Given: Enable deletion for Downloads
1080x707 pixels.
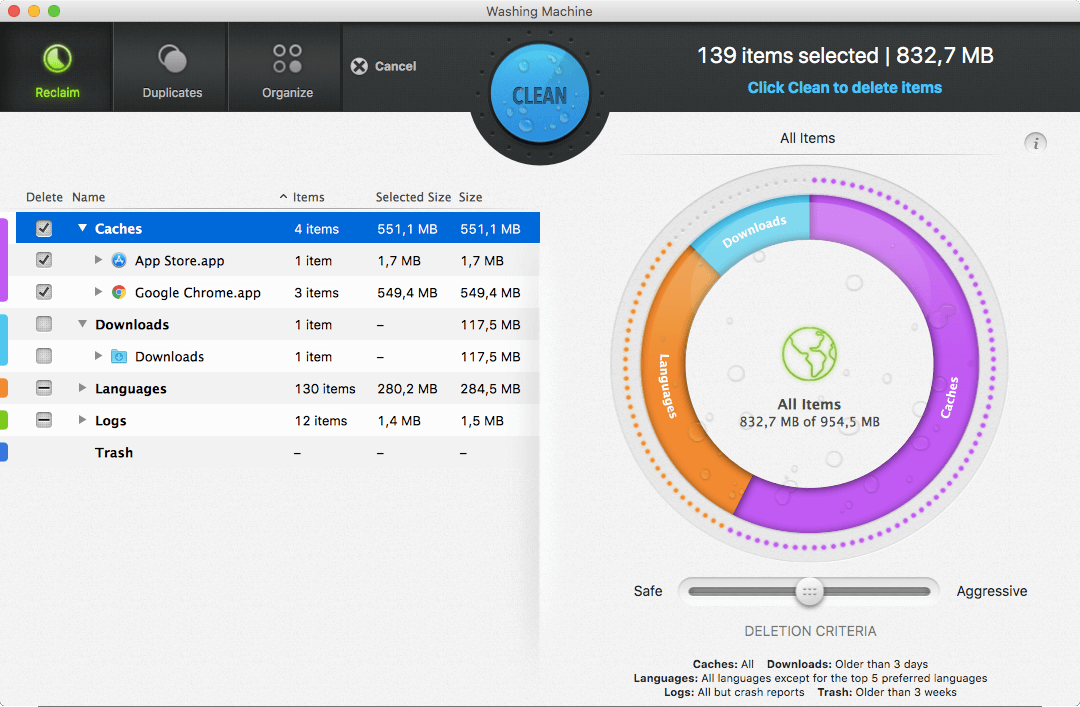Looking at the screenshot, I should 42,324.
